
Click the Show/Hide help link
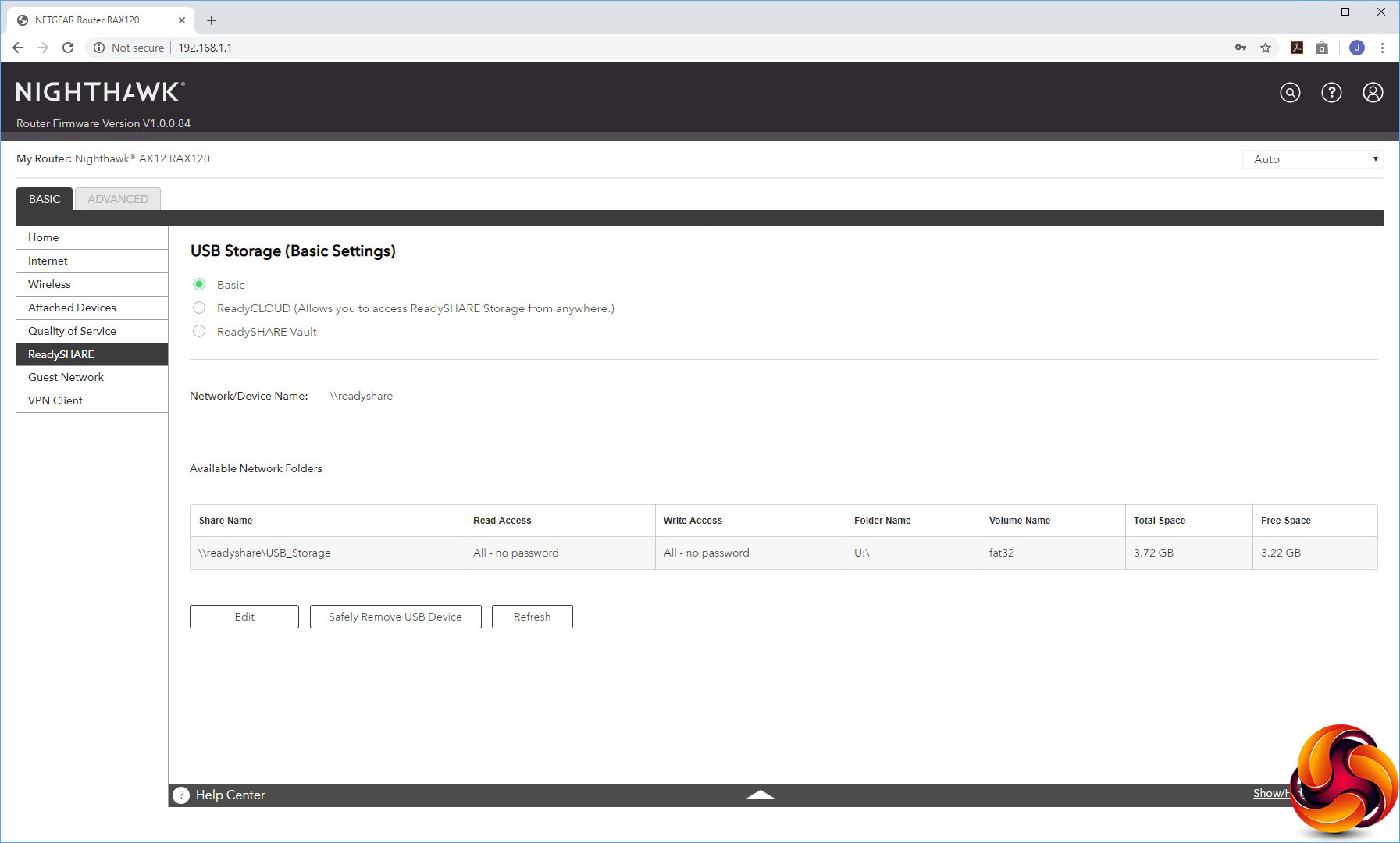(x=1273, y=793)
